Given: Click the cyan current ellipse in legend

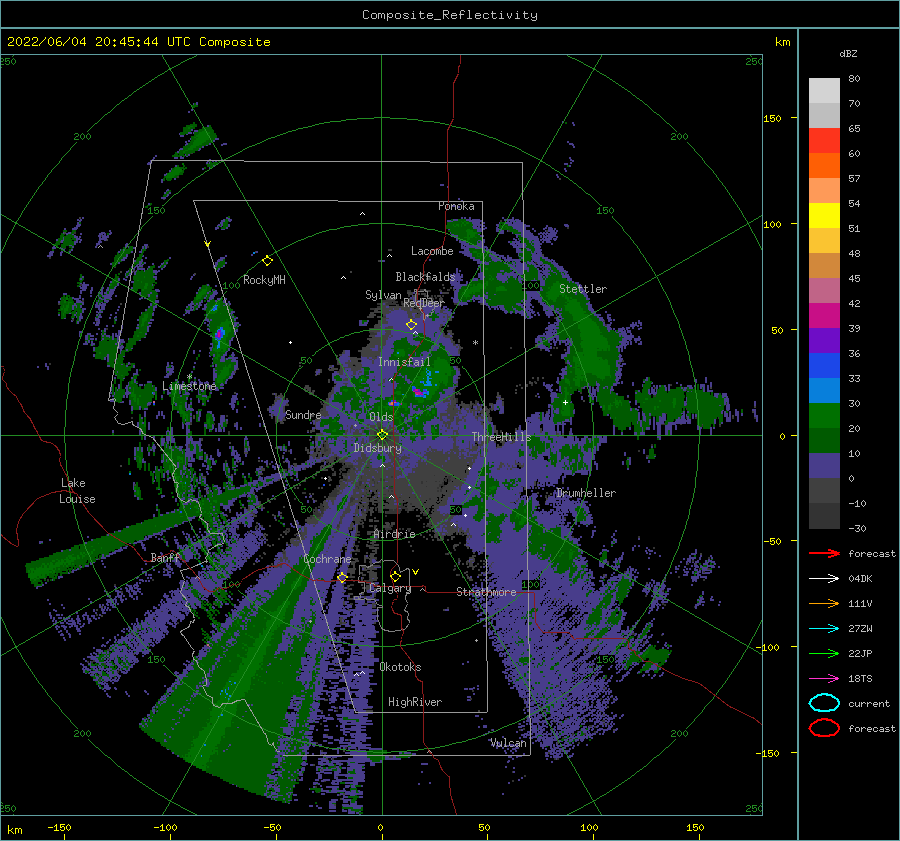Looking at the screenshot, I should (x=824, y=703).
